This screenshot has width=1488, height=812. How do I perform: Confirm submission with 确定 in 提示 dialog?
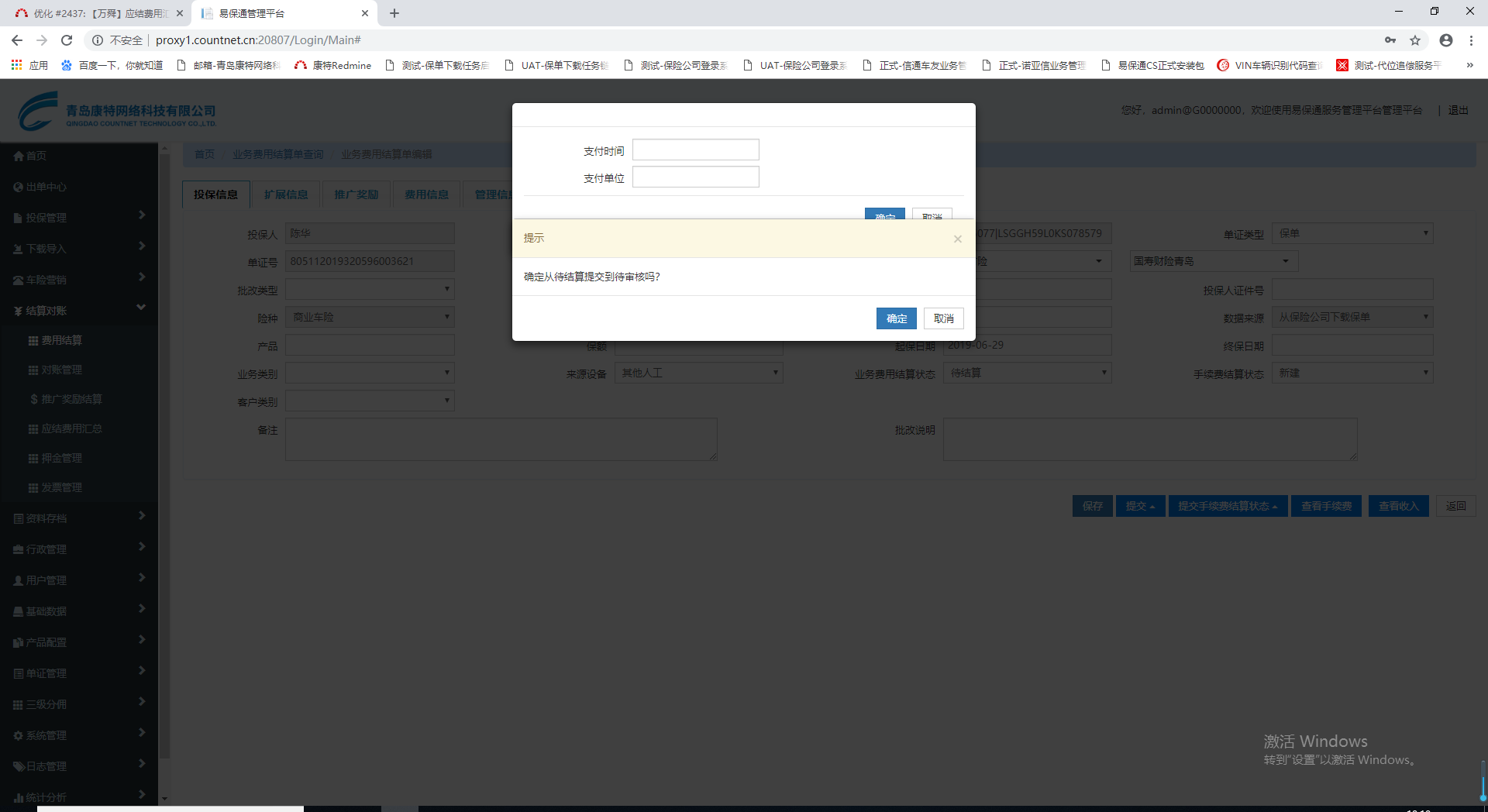tap(897, 318)
